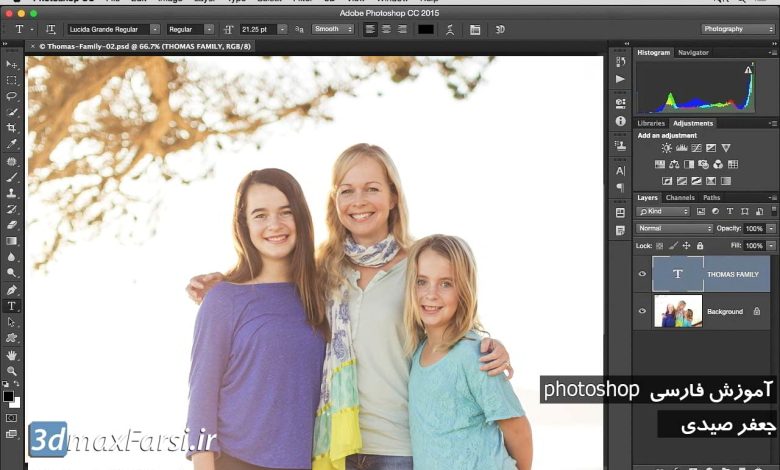Select the Crop tool
The width and height of the screenshot is (780, 470).
coord(11,128)
